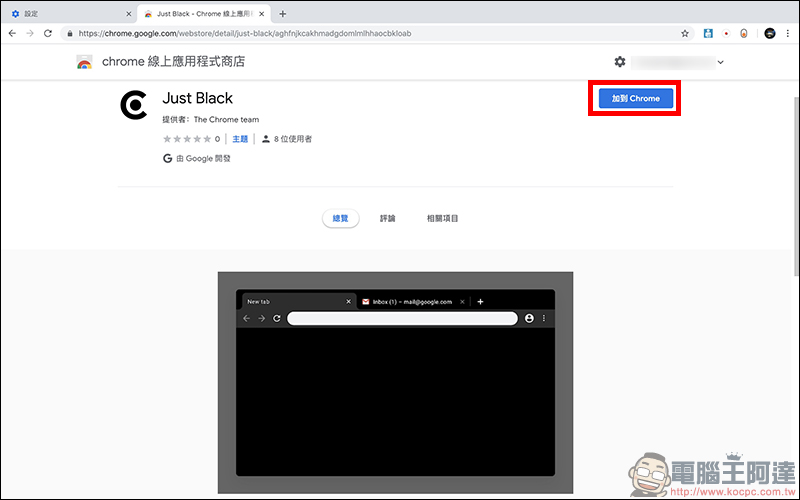
Task: Open the 主題 category link
Action: tap(240, 139)
